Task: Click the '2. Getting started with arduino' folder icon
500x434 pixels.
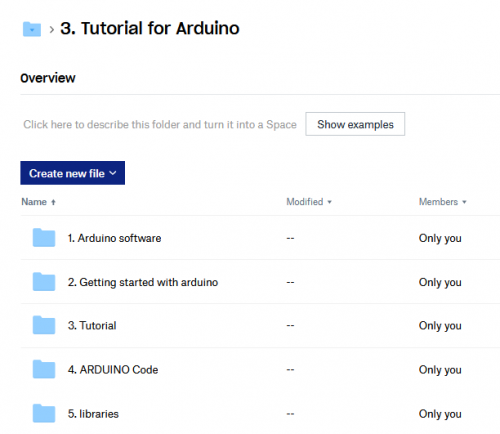Action: 44,282
